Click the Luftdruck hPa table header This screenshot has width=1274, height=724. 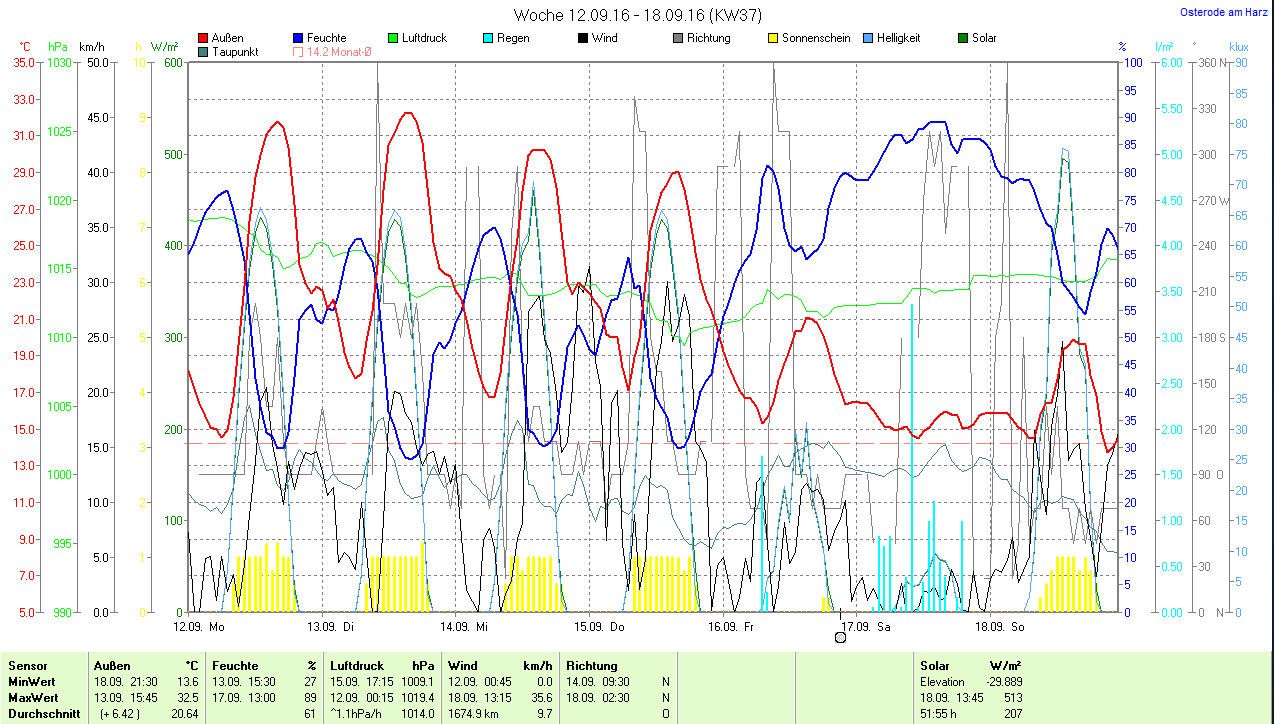(384, 666)
